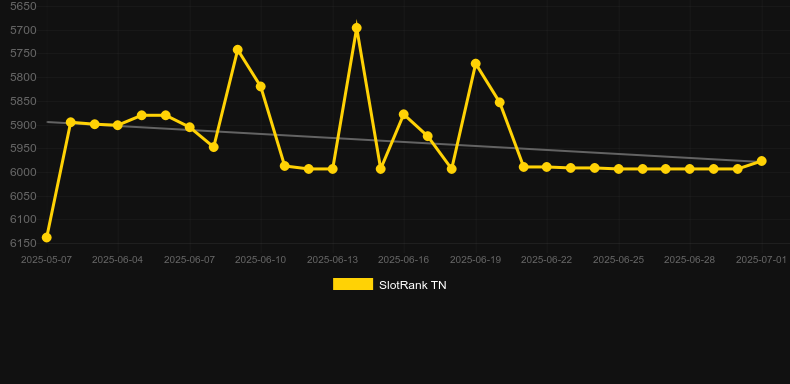This screenshot has width=790, height=384.
Task: Select the data point above 2025-06-07
Action: 189,127
